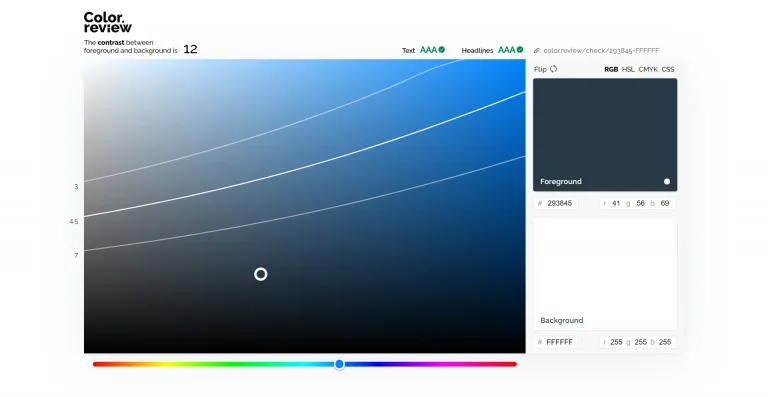Switch to the HSL color mode tab
This screenshot has height=397, width=768.
coord(628,70)
